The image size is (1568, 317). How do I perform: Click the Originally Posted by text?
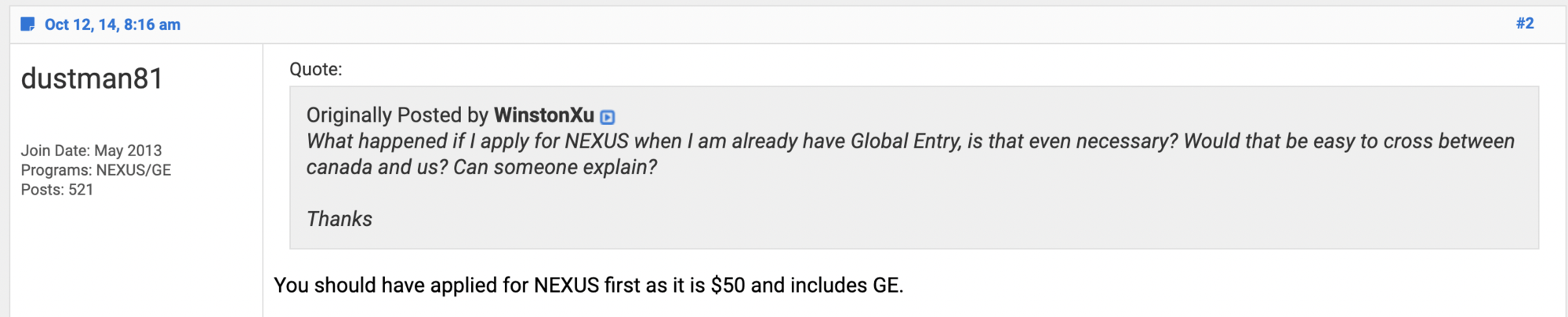coord(397,115)
